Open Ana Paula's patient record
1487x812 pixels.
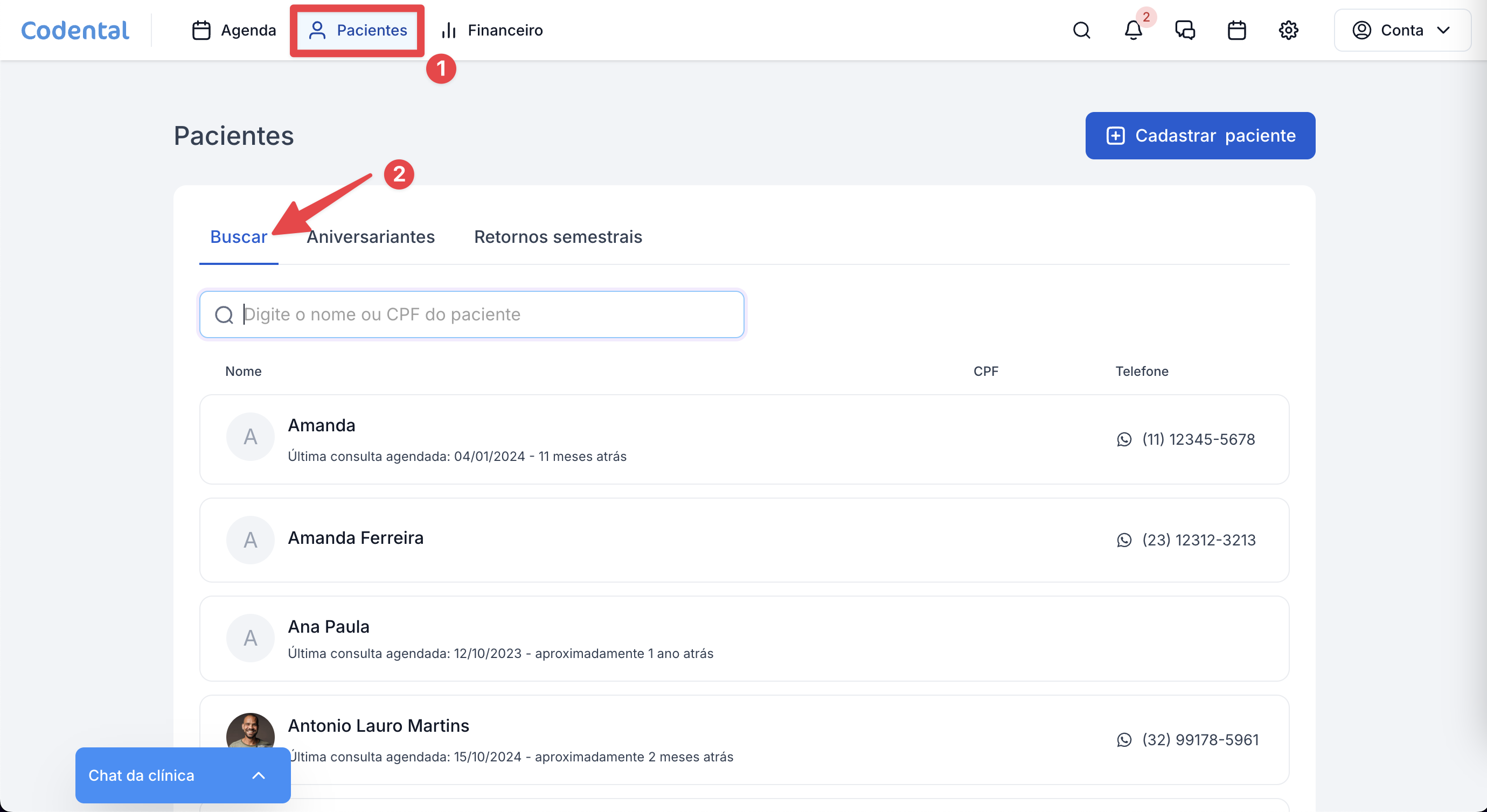[329, 627]
